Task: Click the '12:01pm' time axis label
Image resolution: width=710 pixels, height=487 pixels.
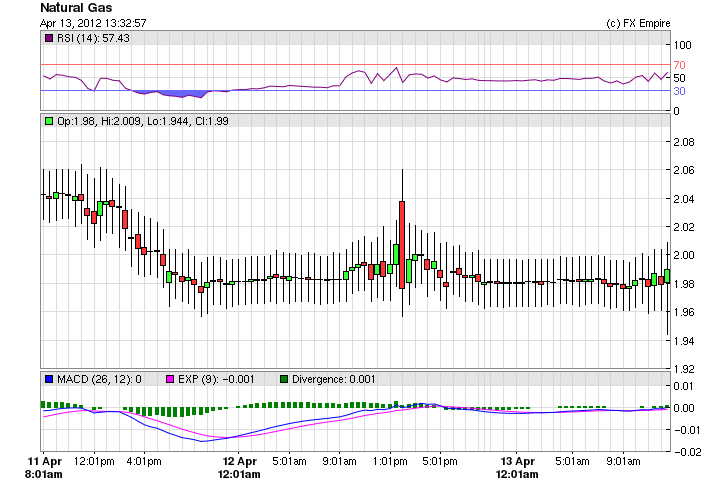Action: pyautogui.click(x=94, y=461)
